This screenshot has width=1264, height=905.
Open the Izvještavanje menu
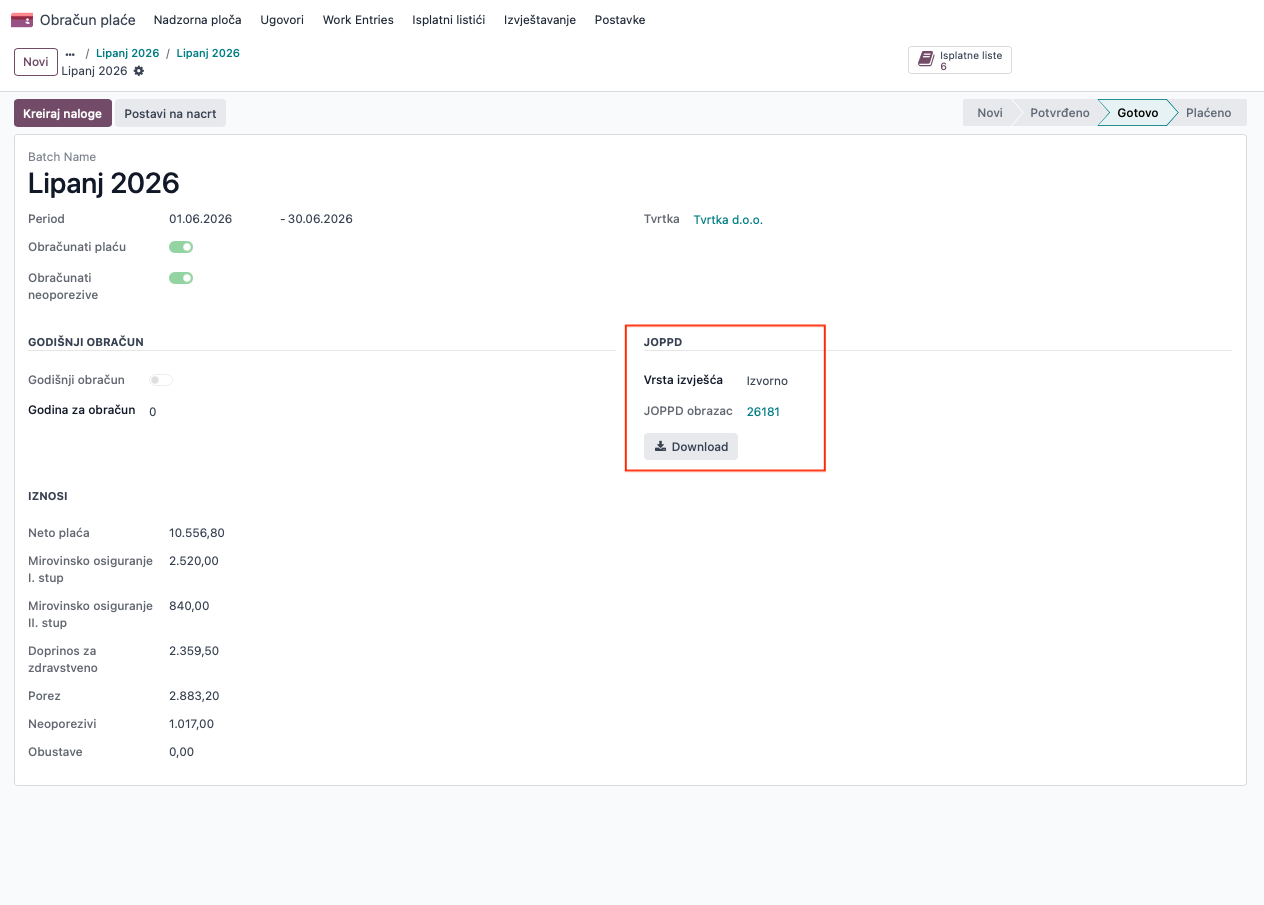pos(540,20)
